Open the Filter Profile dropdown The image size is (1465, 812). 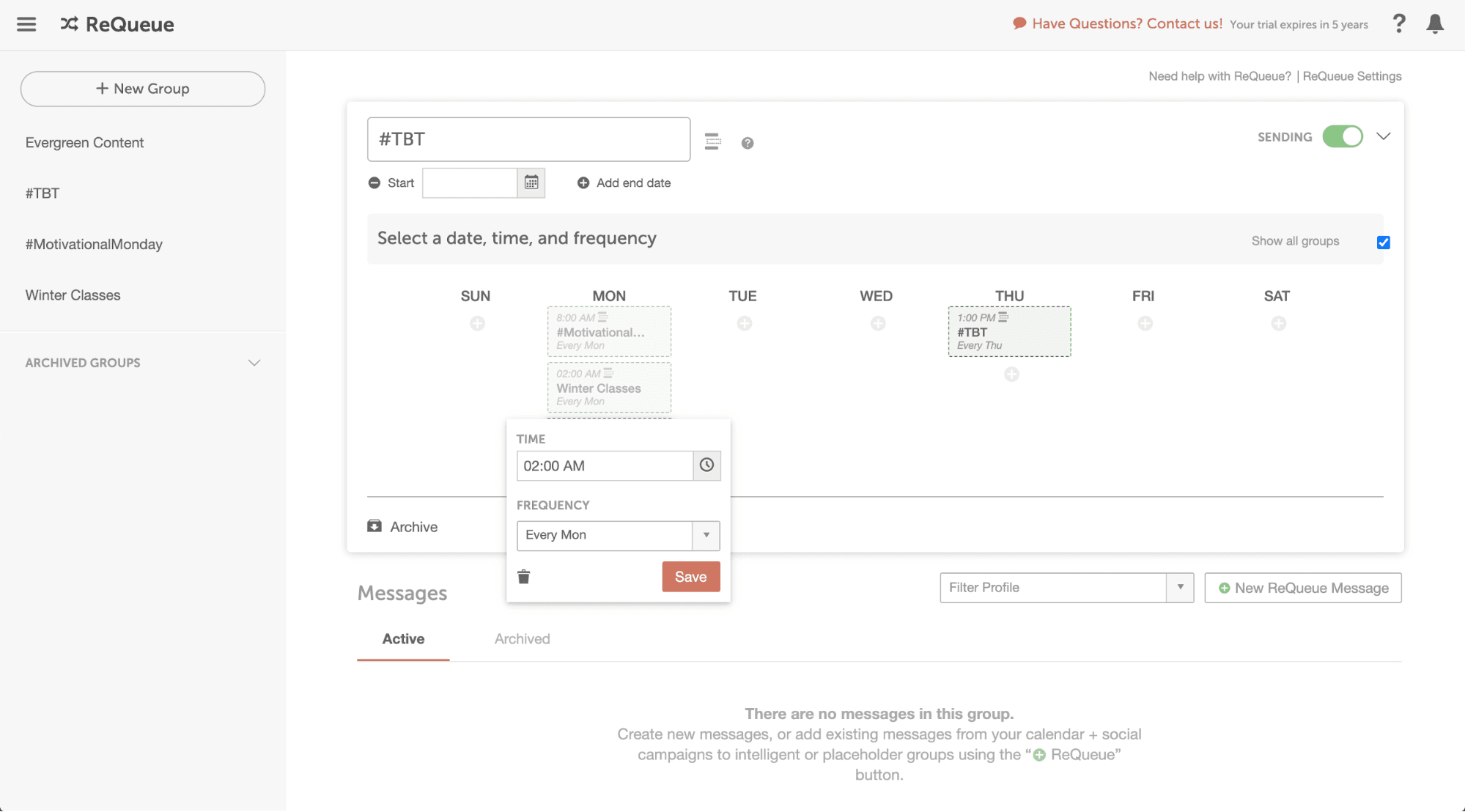click(1066, 588)
